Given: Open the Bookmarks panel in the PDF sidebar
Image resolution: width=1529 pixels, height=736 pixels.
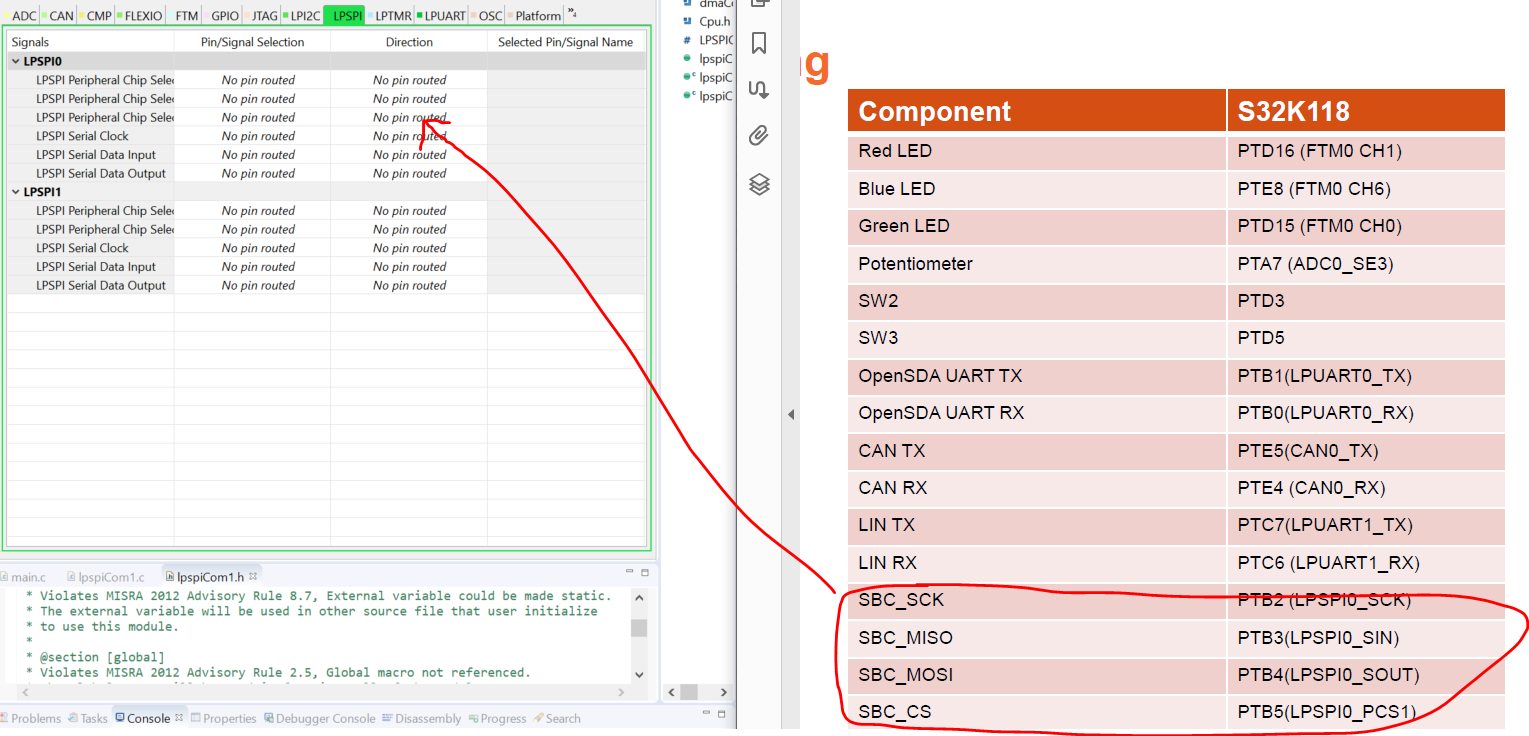Looking at the screenshot, I should point(758,43).
